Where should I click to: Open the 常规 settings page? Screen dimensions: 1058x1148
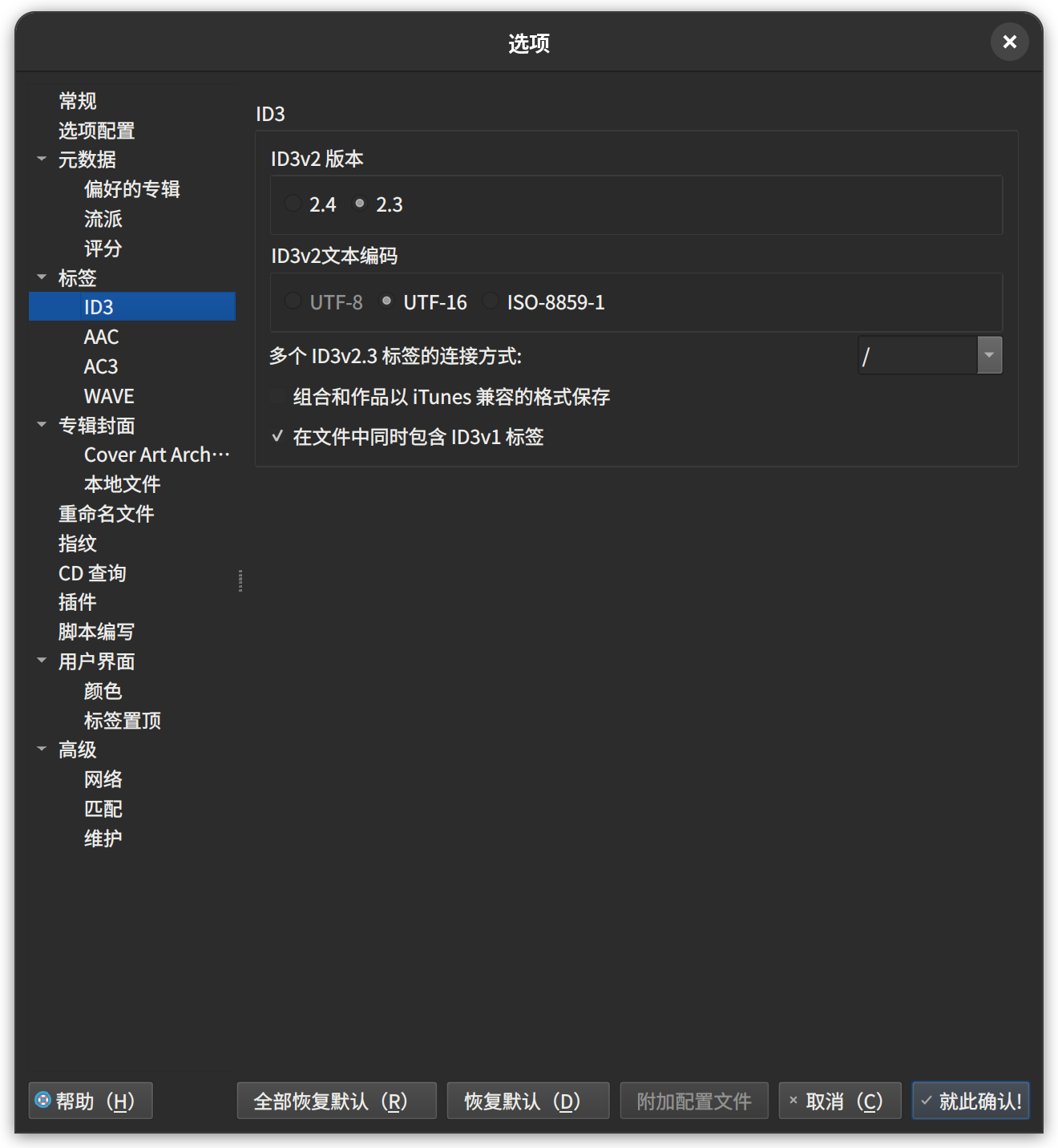pos(78,101)
